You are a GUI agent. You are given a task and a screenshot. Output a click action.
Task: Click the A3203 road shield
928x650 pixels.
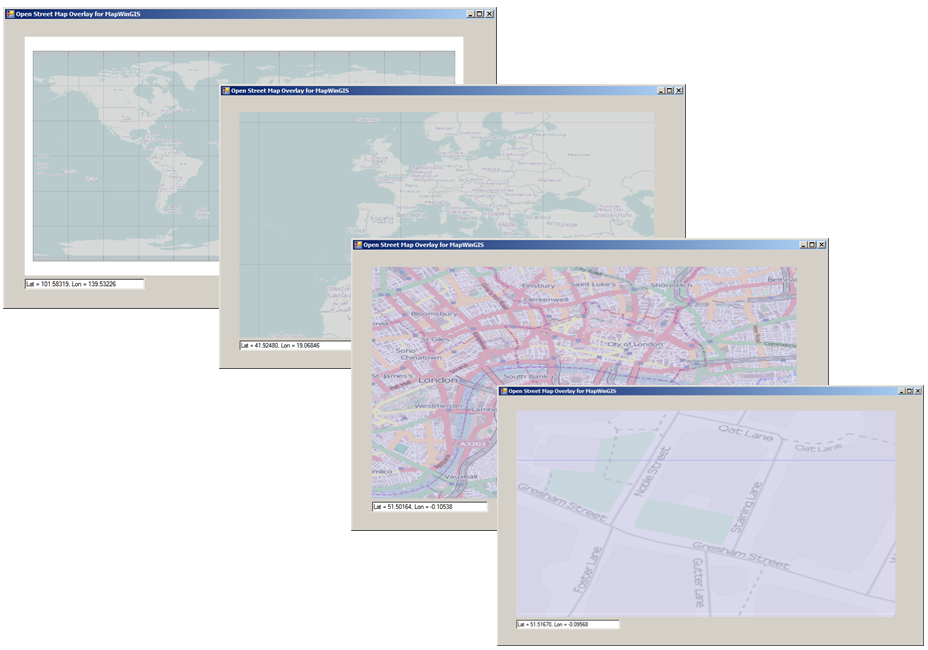pyautogui.click(x=472, y=443)
